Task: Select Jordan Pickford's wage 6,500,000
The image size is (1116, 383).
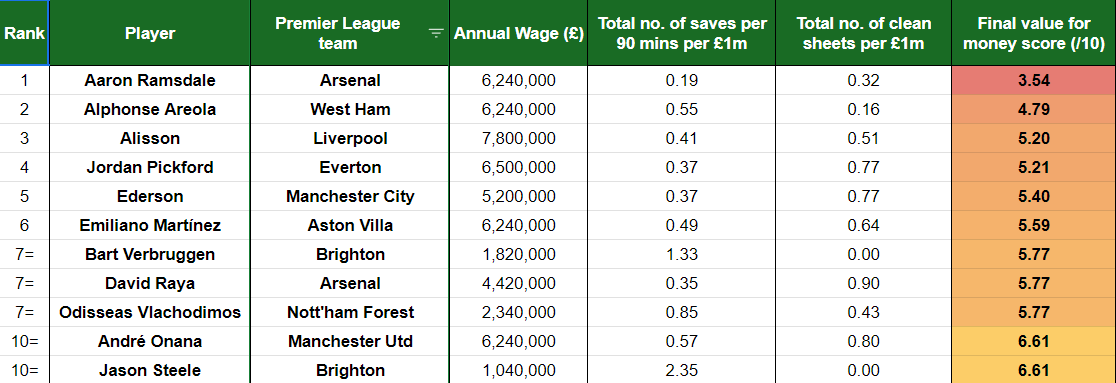Action: coord(519,167)
